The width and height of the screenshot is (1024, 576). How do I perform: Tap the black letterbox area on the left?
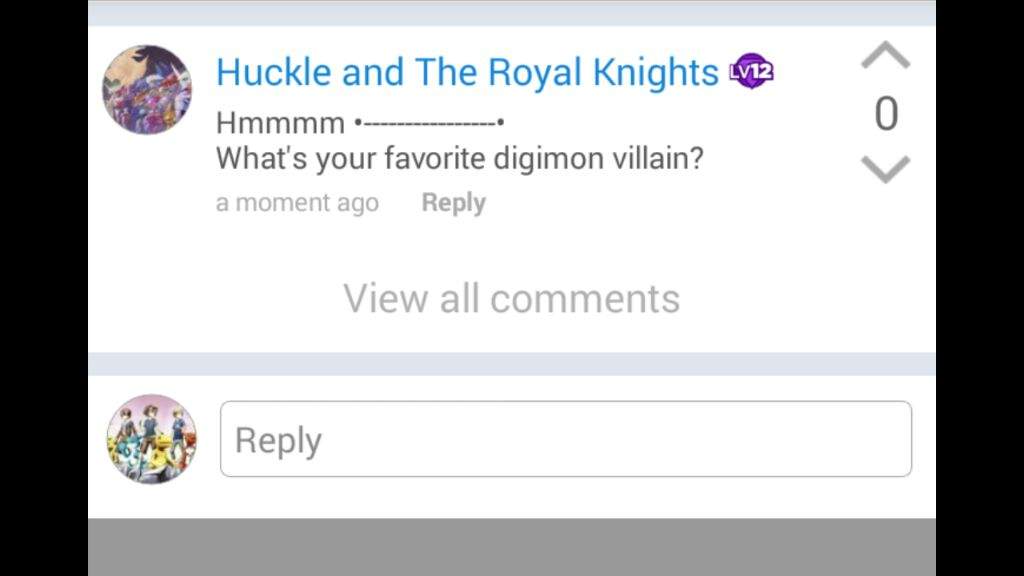coord(44,288)
